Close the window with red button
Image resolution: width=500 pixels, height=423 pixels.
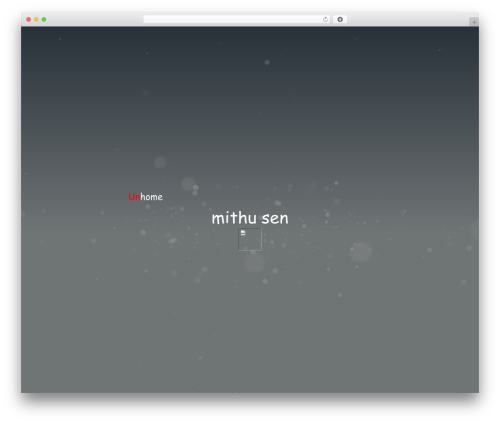click(29, 20)
